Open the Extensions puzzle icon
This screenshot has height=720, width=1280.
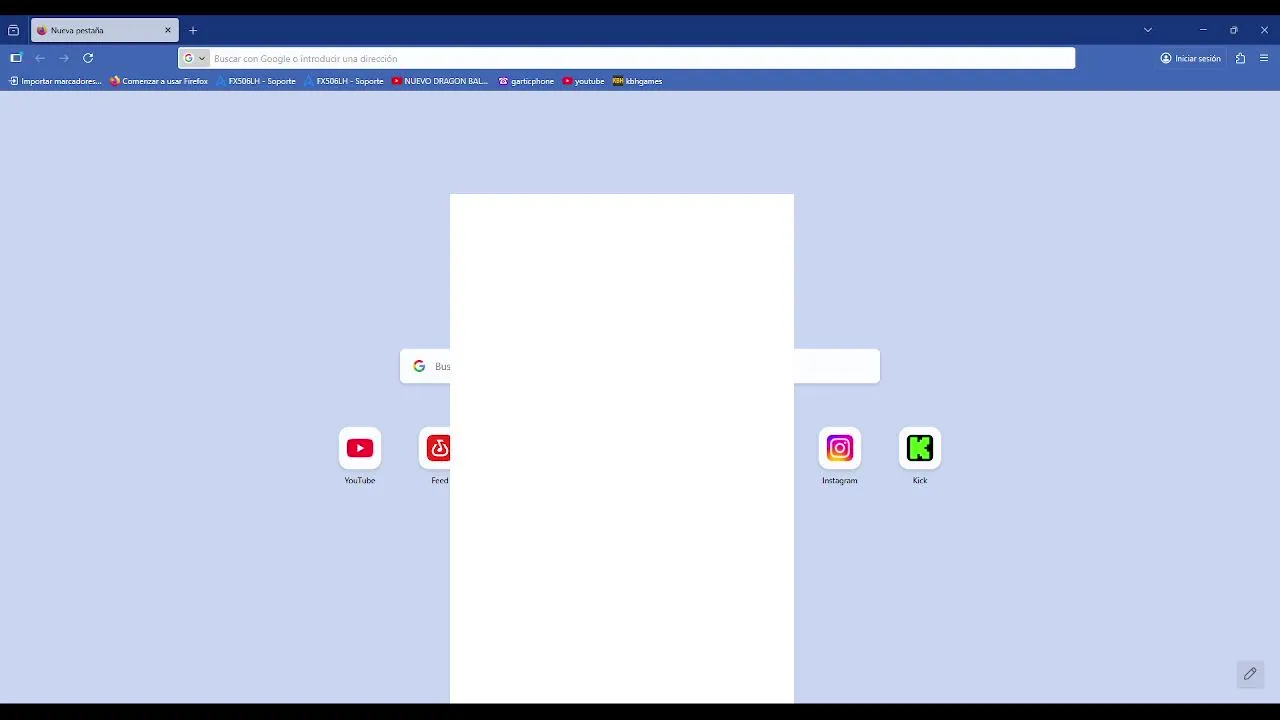(1240, 58)
